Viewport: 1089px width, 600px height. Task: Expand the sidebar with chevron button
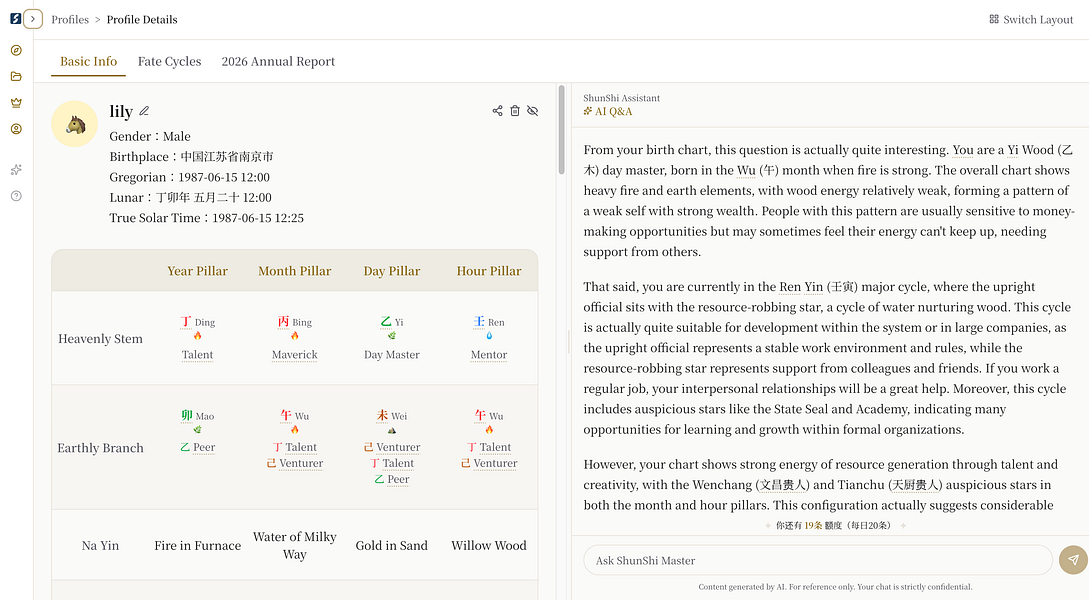point(33,19)
